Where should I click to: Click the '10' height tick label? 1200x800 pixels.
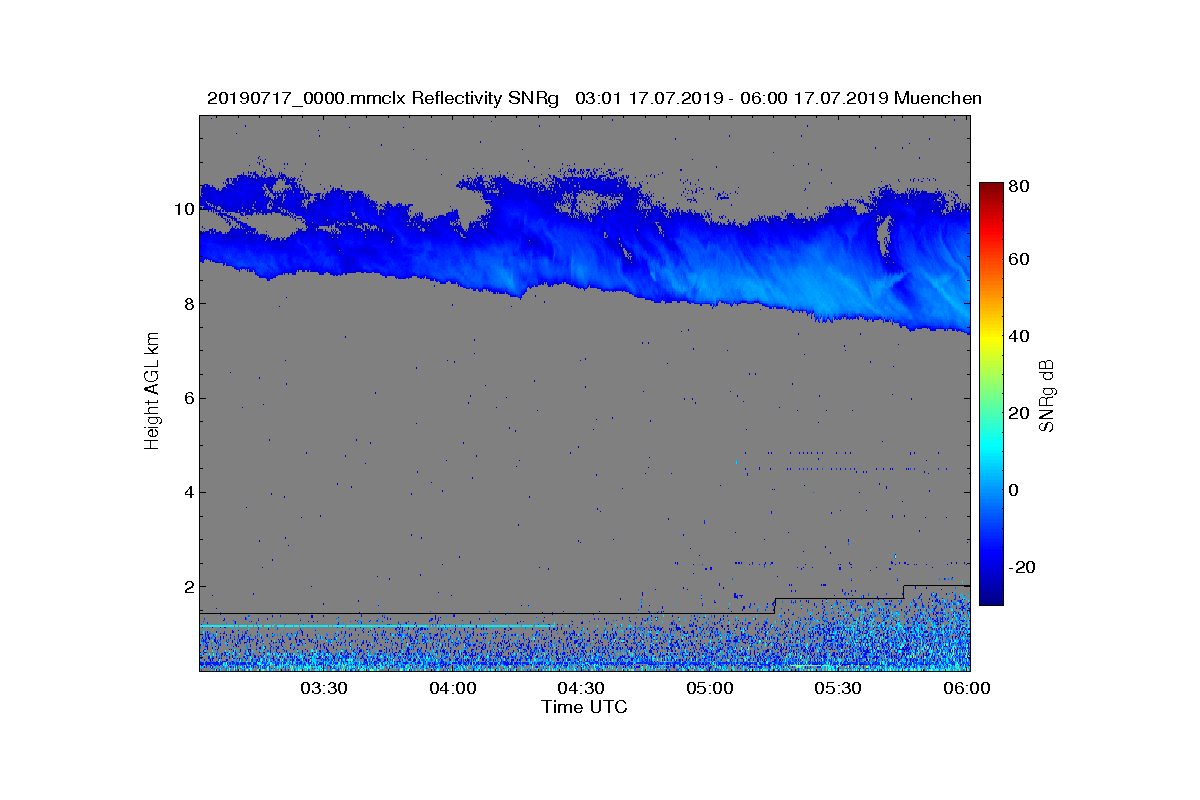click(183, 209)
